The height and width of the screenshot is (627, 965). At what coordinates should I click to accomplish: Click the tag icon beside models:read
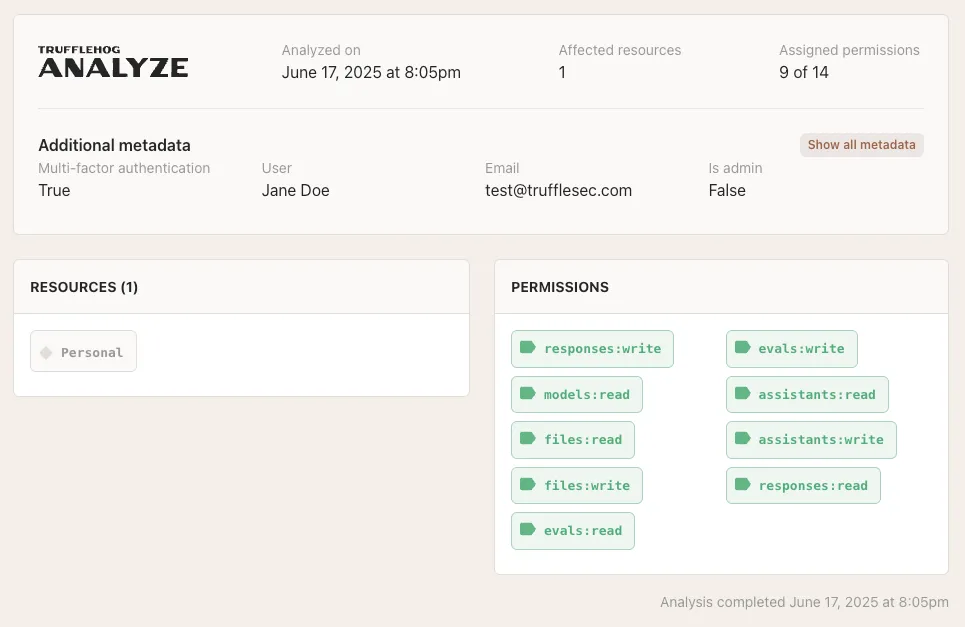tap(527, 394)
